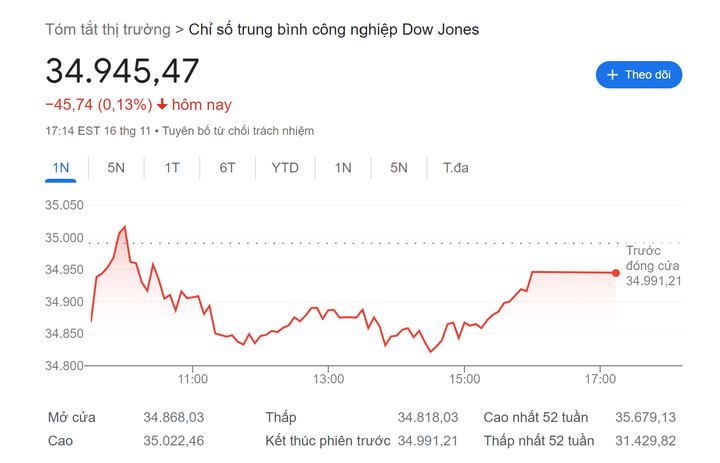The width and height of the screenshot is (720, 463).
Task: Switch to the 6T range tab
Action: click(x=227, y=167)
